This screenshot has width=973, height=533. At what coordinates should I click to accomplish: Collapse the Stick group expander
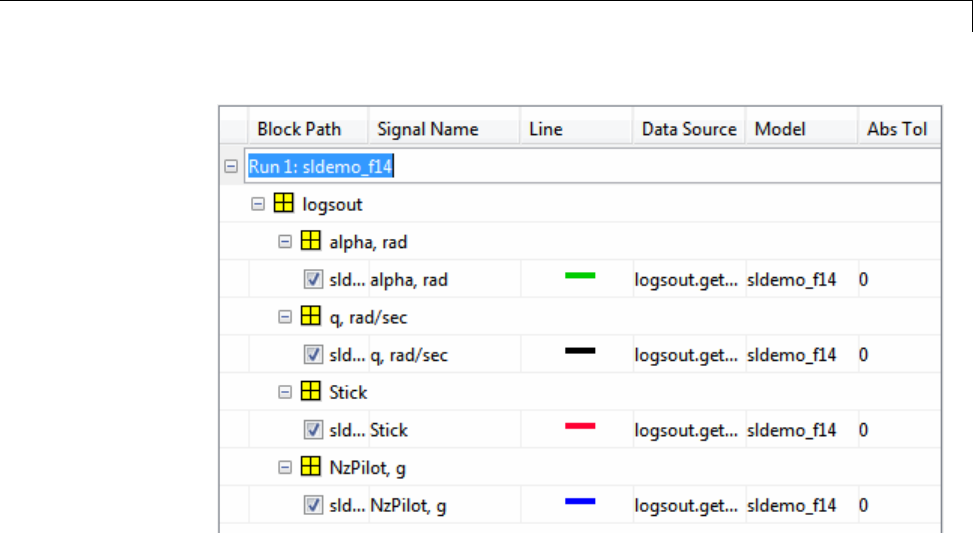tap(284, 392)
